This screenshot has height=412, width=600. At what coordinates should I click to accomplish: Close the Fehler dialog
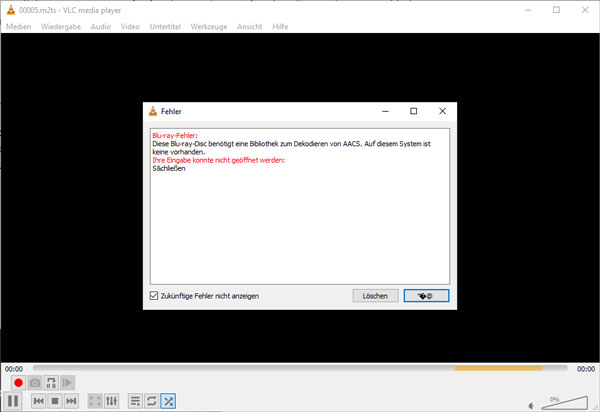pyautogui.click(x=442, y=111)
